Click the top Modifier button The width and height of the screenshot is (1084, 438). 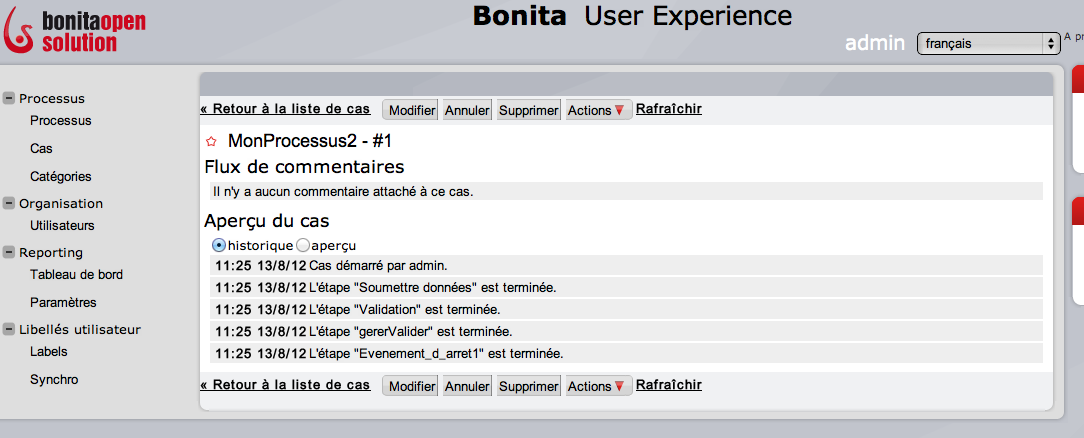411,110
